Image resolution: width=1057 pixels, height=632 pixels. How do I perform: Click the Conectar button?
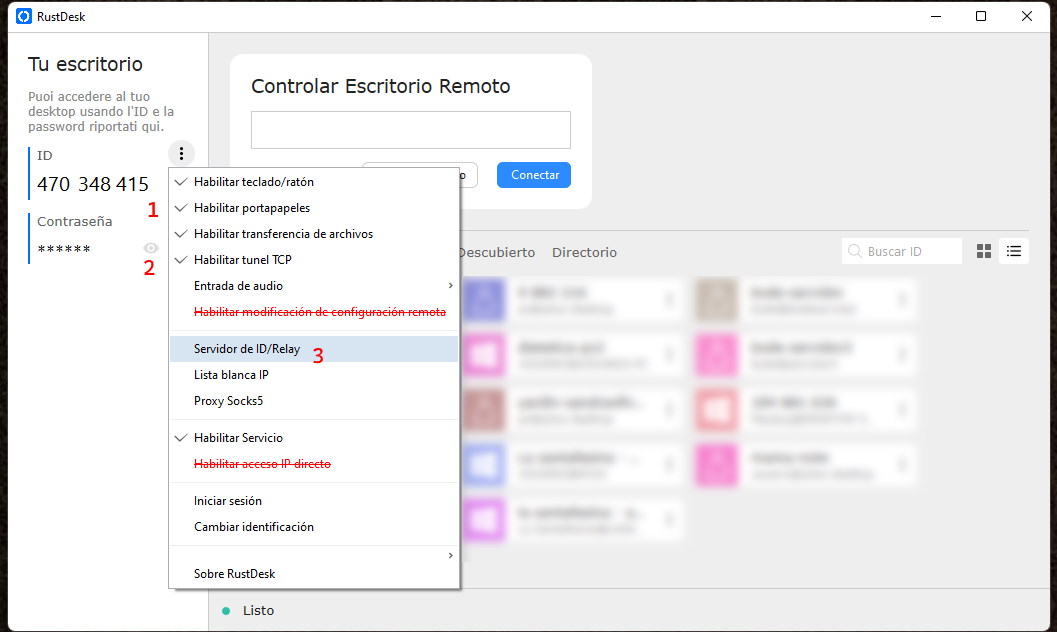point(533,174)
